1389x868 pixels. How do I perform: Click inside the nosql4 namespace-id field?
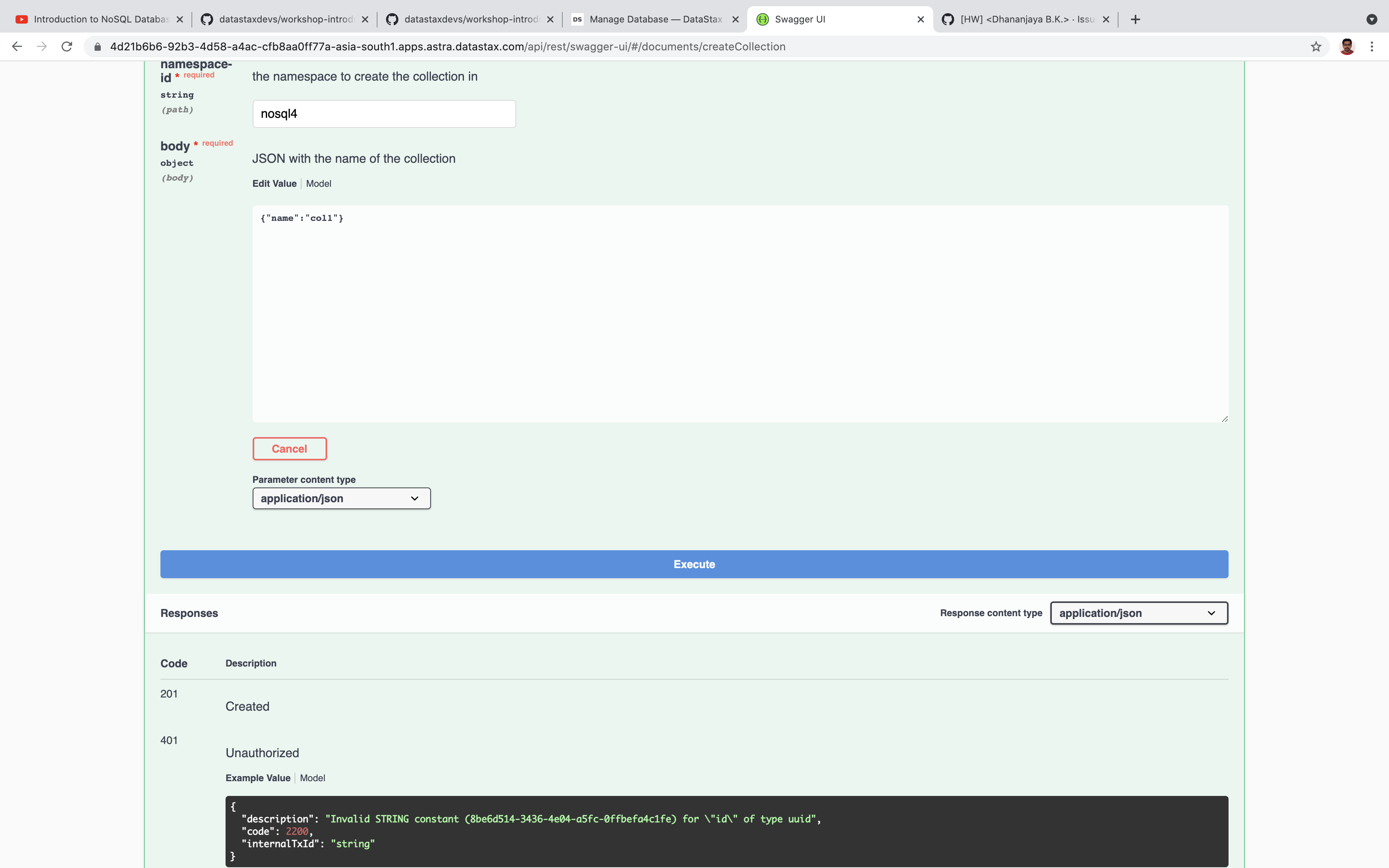click(x=383, y=114)
